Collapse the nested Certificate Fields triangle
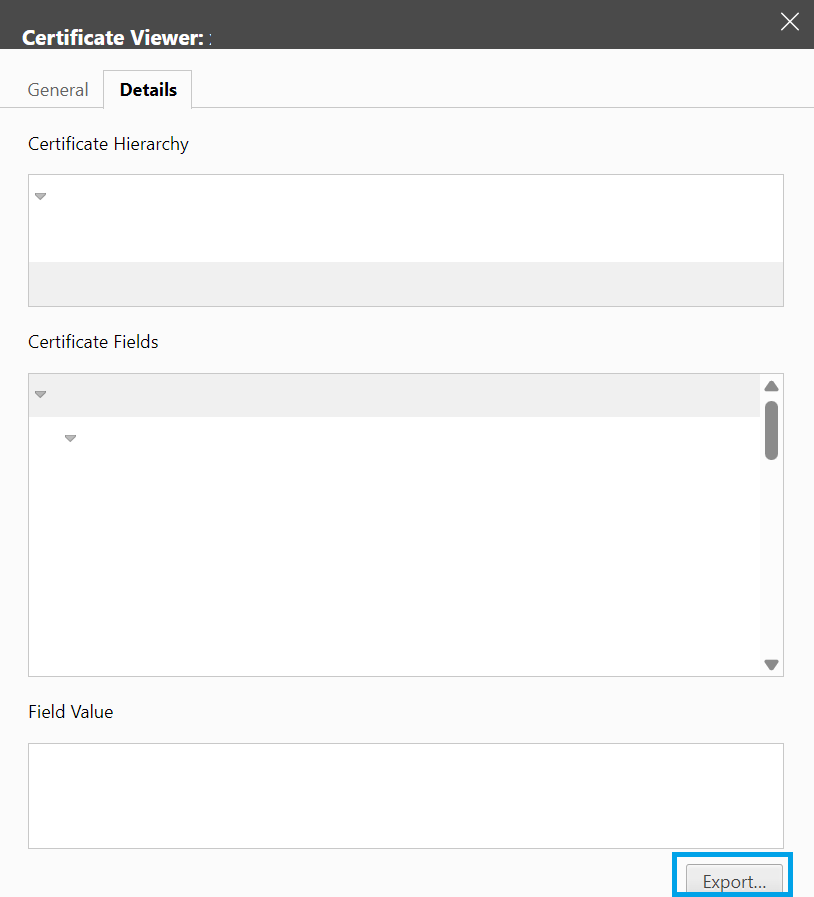Viewport: 814px width, 897px height. 70,438
